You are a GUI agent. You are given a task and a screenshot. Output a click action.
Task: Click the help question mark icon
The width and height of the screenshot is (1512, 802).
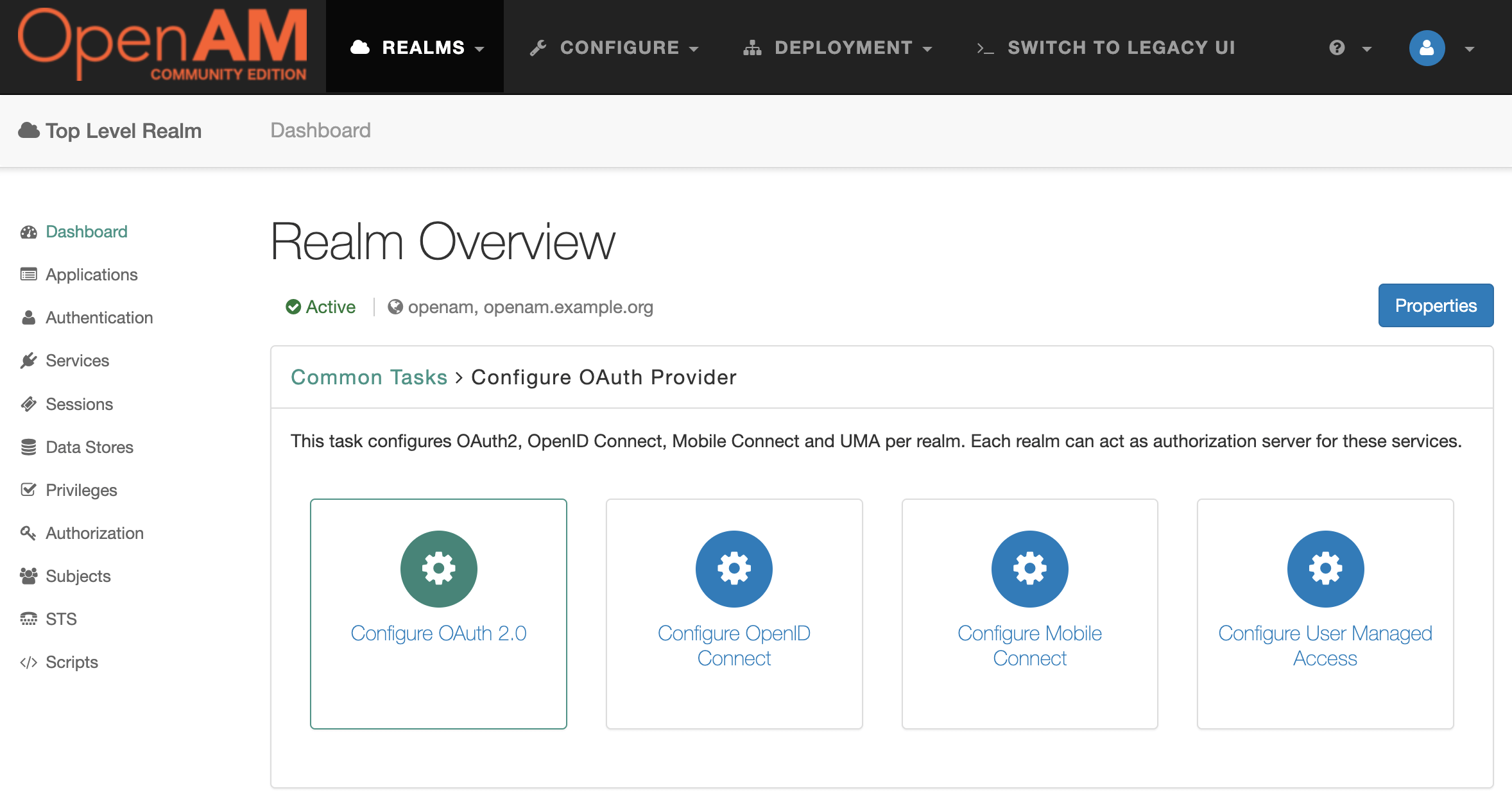pos(1337,48)
